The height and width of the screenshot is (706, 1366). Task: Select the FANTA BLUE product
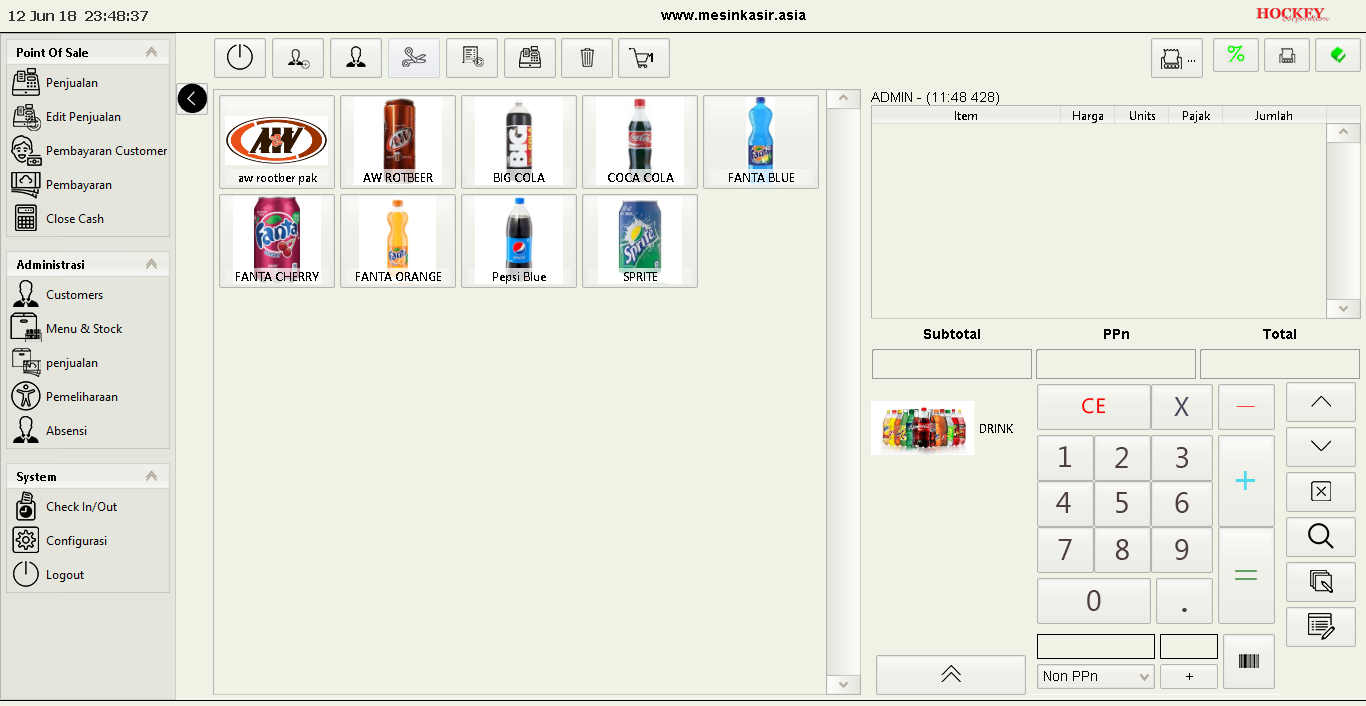point(761,142)
